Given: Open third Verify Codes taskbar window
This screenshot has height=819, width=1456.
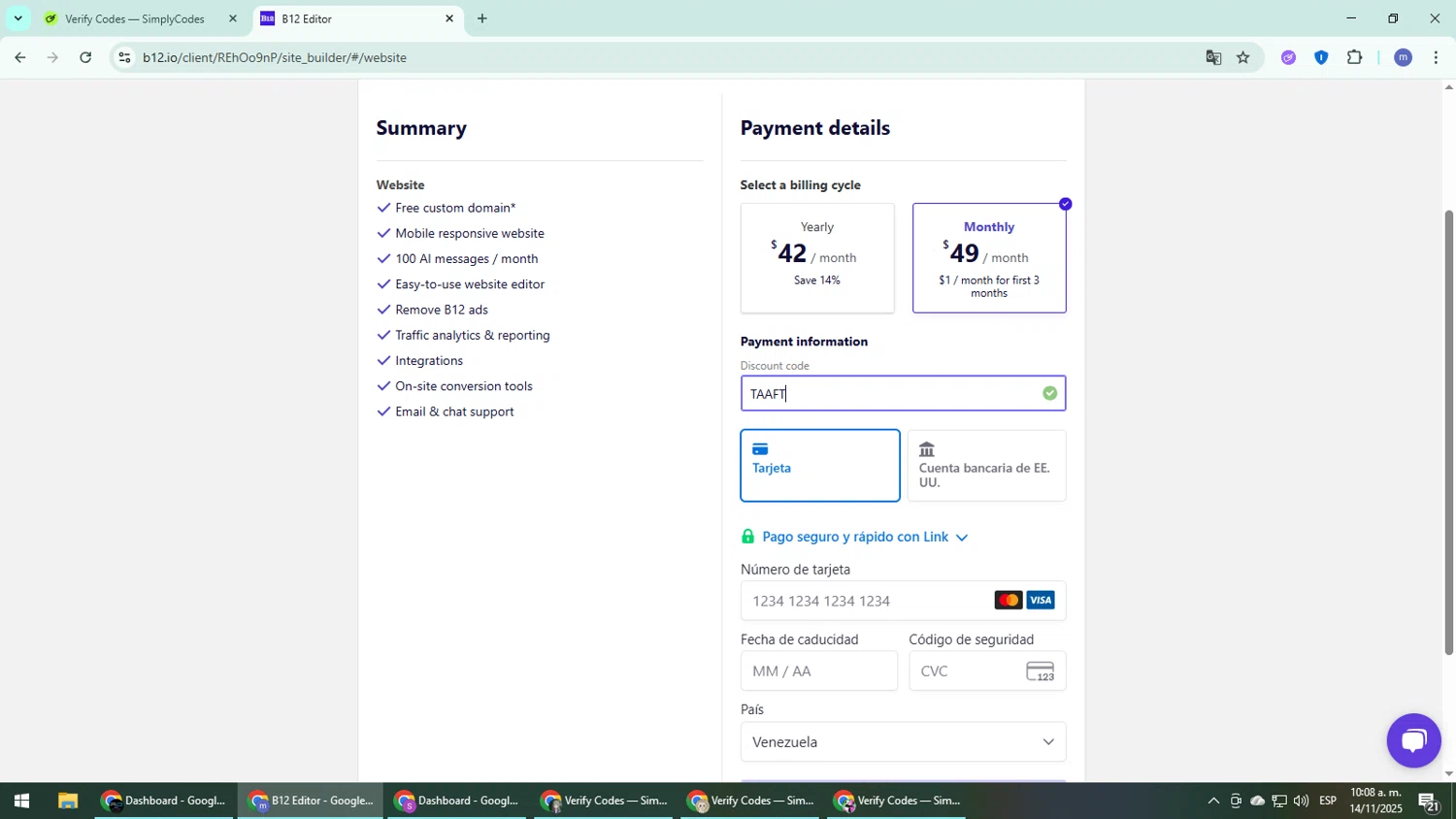Looking at the screenshot, I should click(897, 802).
